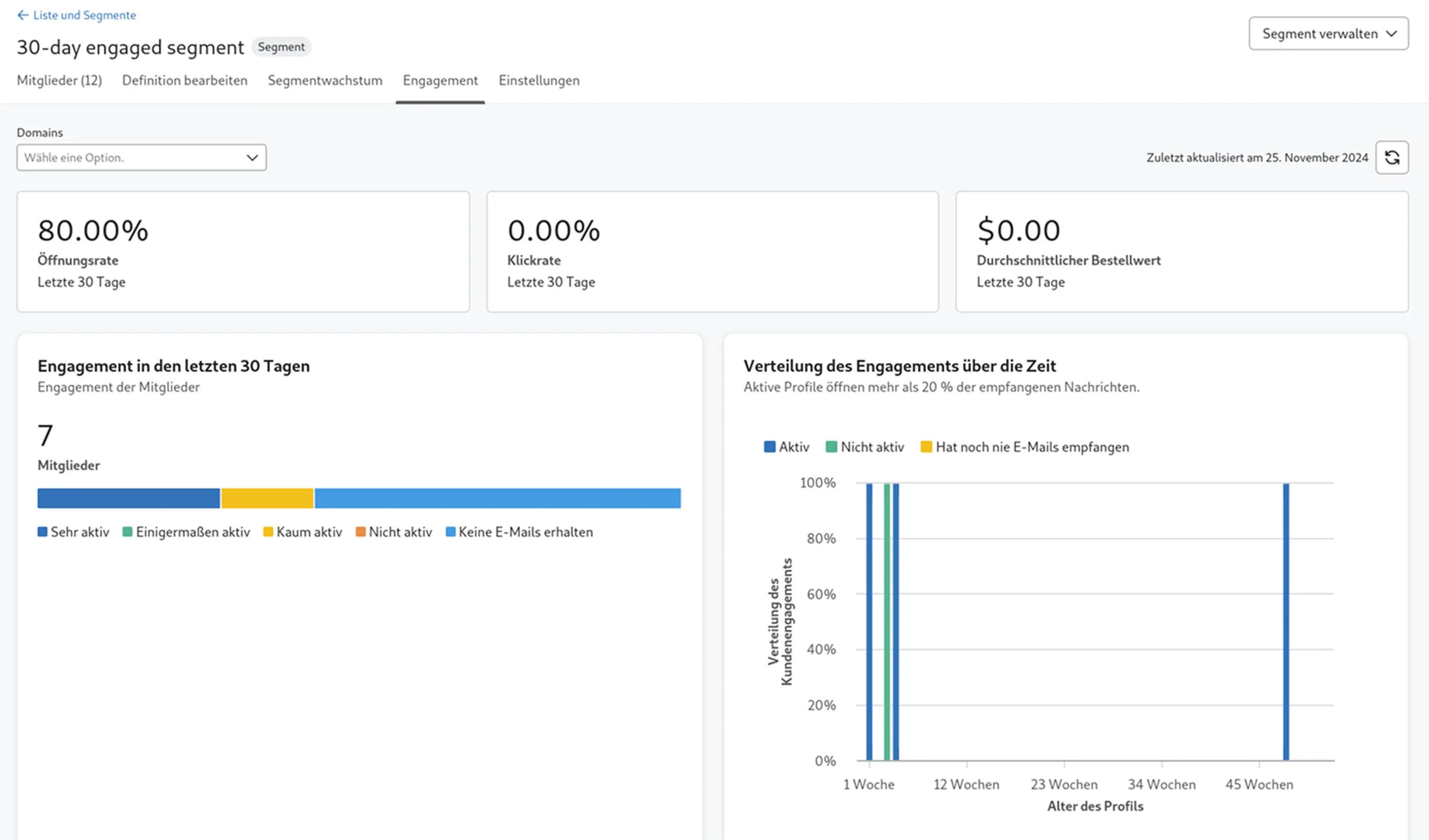Click the chevron in Domains select box
This screenshot has width=1429, height=840.
tap(252, 157)
